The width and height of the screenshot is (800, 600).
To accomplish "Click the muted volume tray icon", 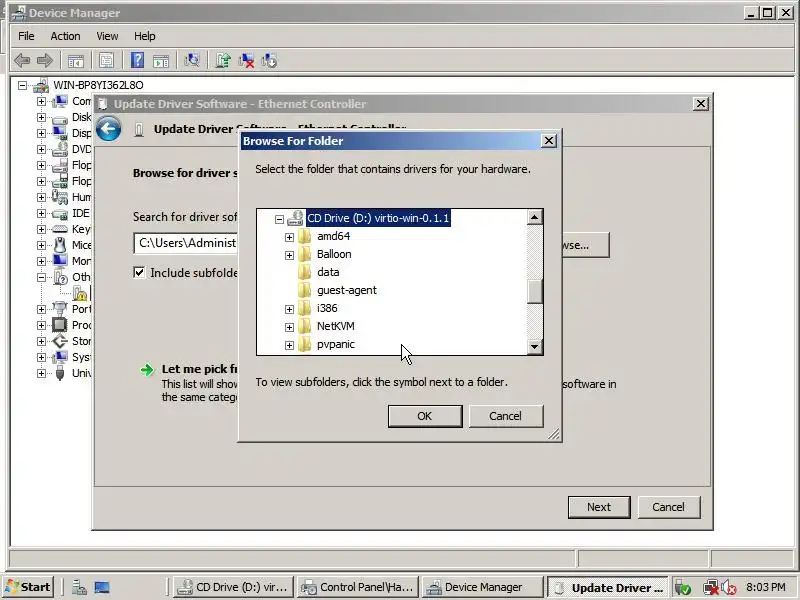I will tap(729, 588).
